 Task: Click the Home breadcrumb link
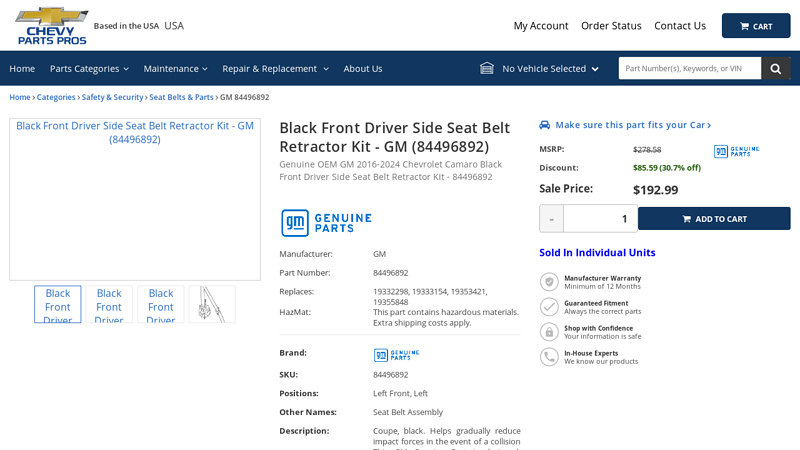[x=20, y=97]
